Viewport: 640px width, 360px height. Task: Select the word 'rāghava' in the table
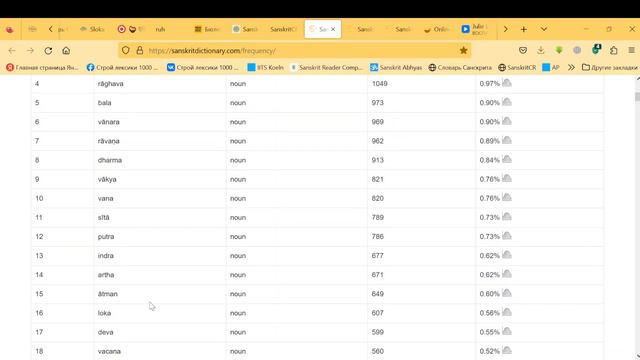110,84
